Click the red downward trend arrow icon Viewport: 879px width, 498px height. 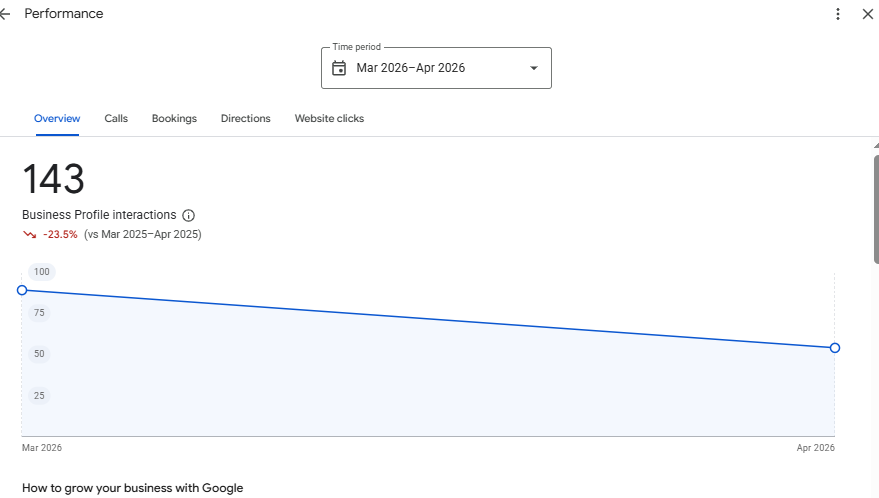pos(30,234)
